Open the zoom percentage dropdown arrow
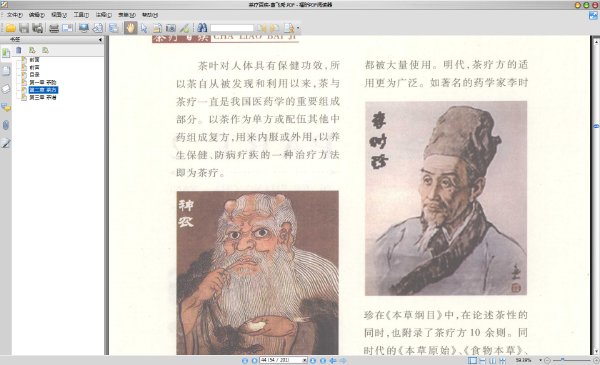Screen dimensions: 600x365 540,360
